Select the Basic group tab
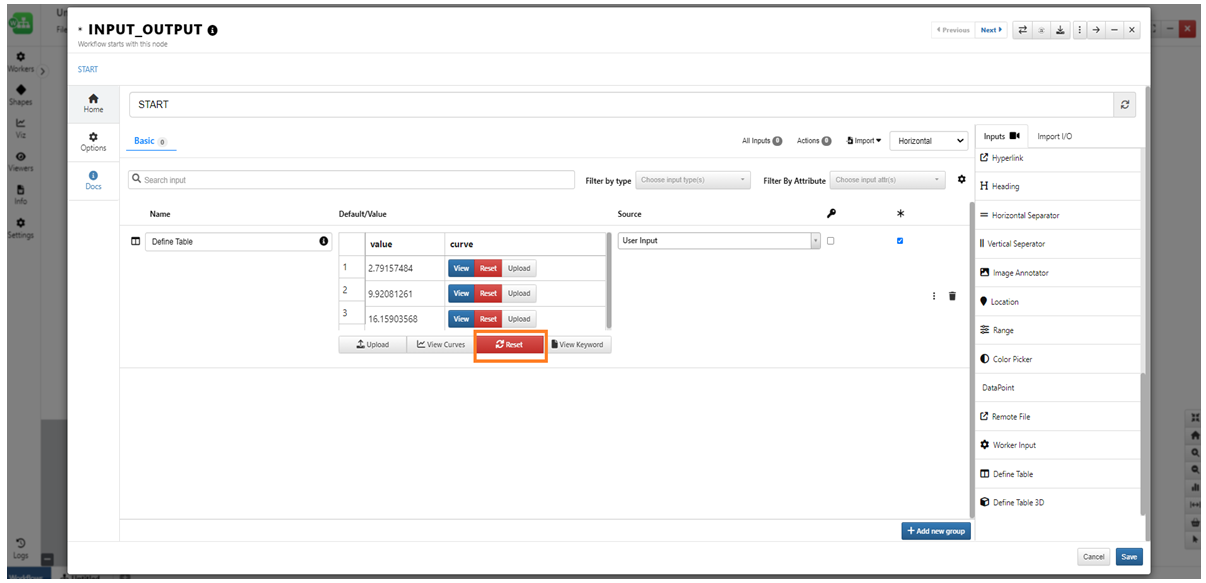Image resolution: width=1206 pixels, height=583 pixels. coord(145,141)
